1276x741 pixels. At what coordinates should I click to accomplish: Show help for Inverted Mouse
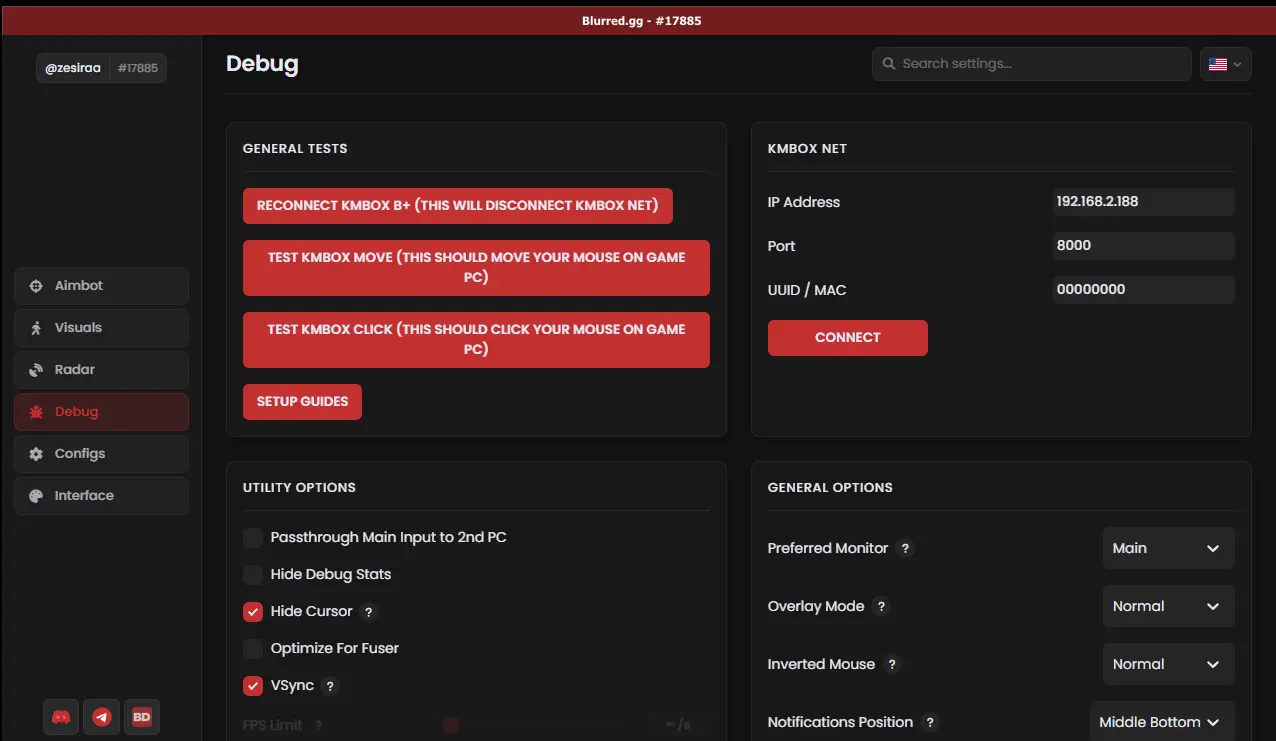pyautogui.click(x=892, y=665)
